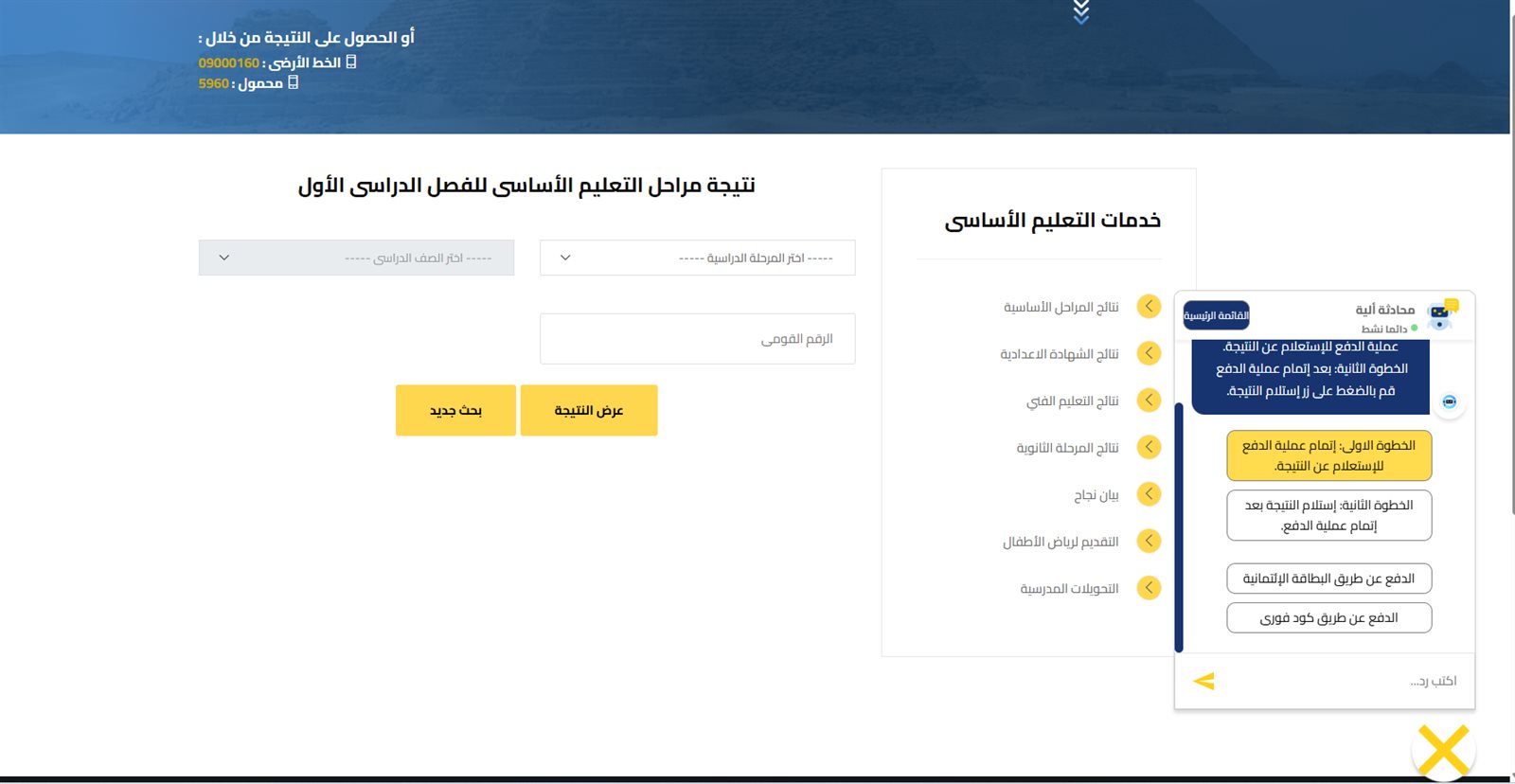Click the arrow icon next to نتائج المرحلة الثانوية
This screenshot has width=1515, height=784.
click(1149, 447)
